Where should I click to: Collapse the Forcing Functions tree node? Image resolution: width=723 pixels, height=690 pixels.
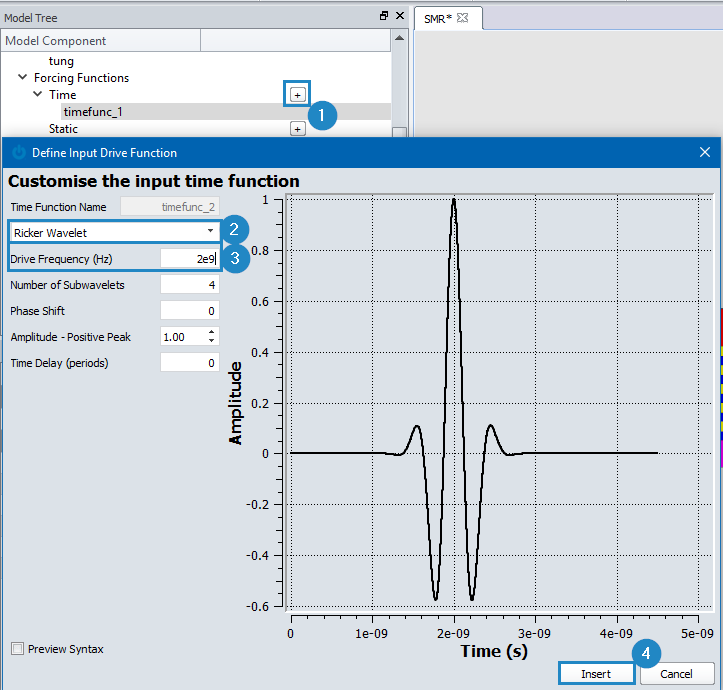point(22,77)
